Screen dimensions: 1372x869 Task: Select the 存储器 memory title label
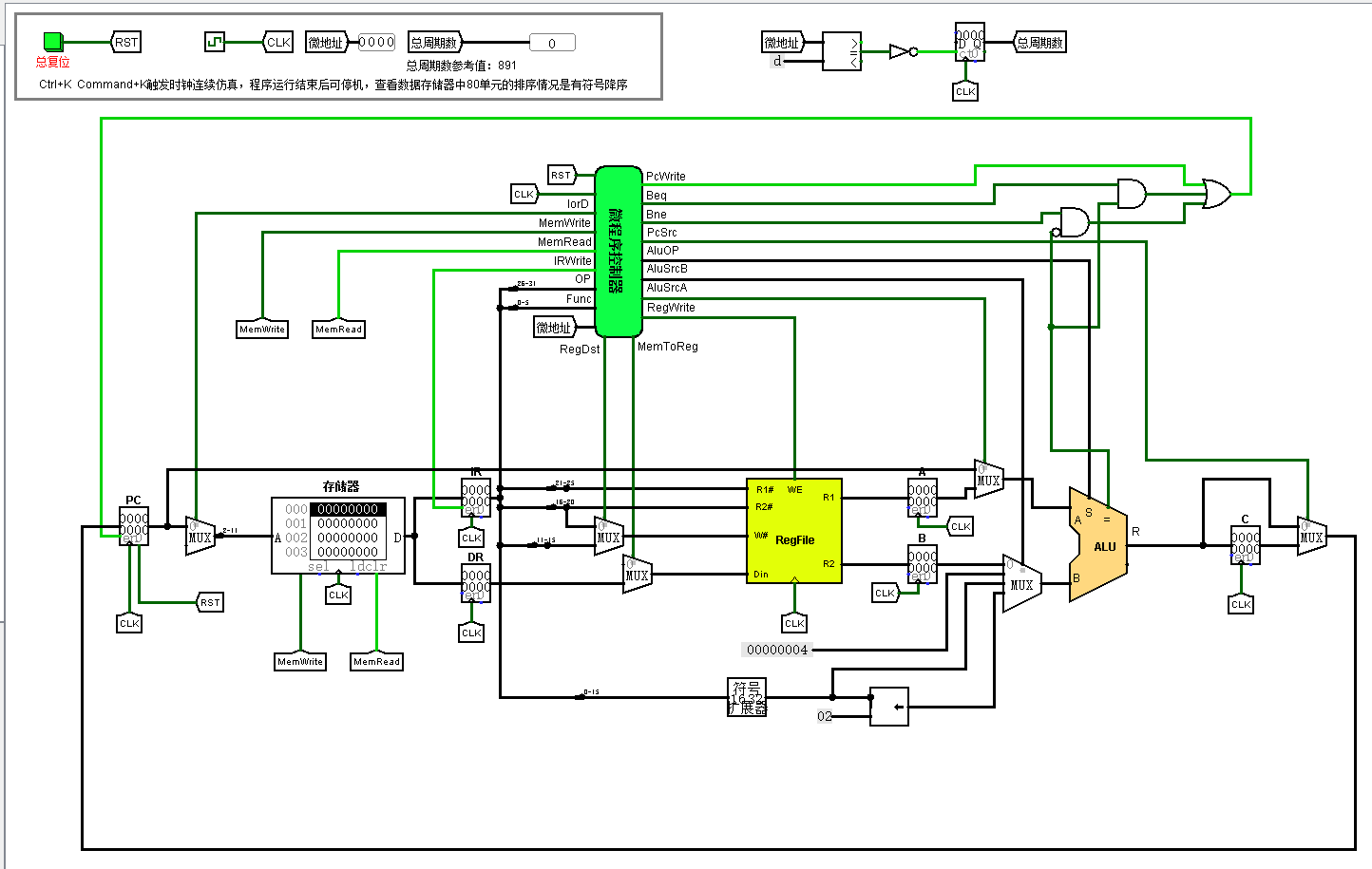click(341, 486)
